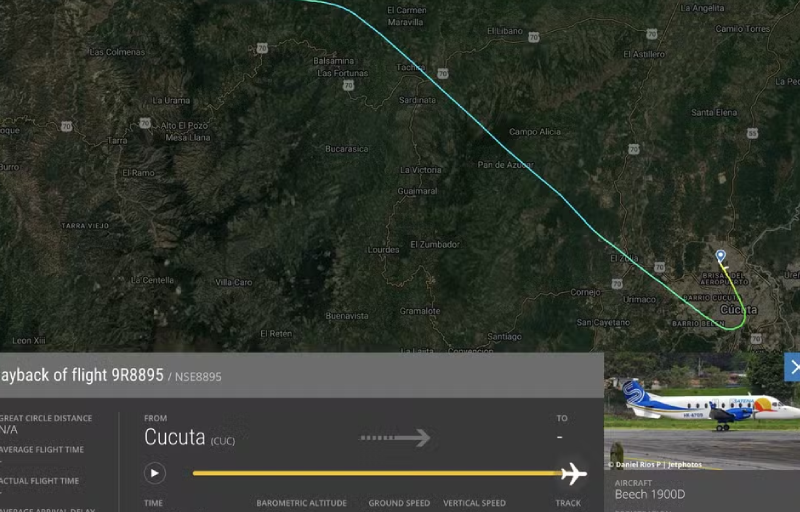
Task: Click the Beech 1900D aircraft type text
Action: [650, 494]
